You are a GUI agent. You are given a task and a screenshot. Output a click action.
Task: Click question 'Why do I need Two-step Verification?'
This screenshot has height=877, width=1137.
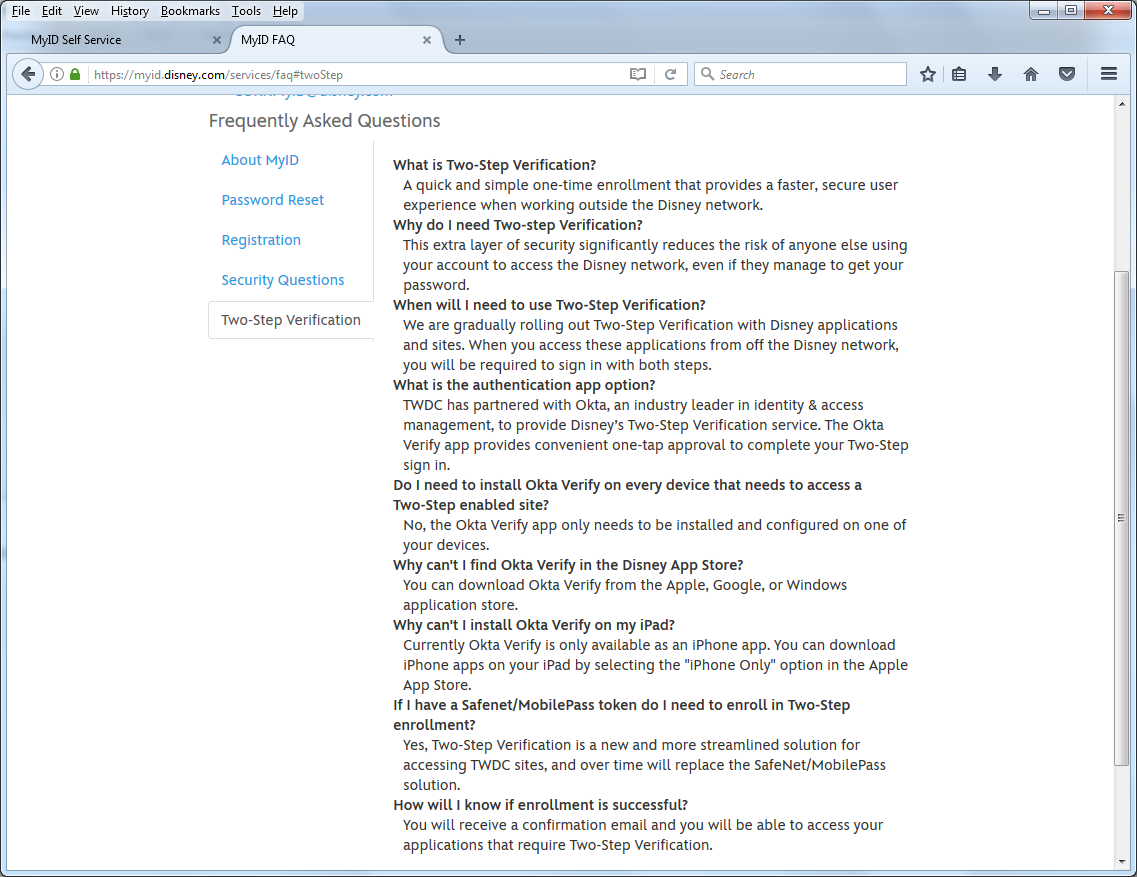click(518, 226)
